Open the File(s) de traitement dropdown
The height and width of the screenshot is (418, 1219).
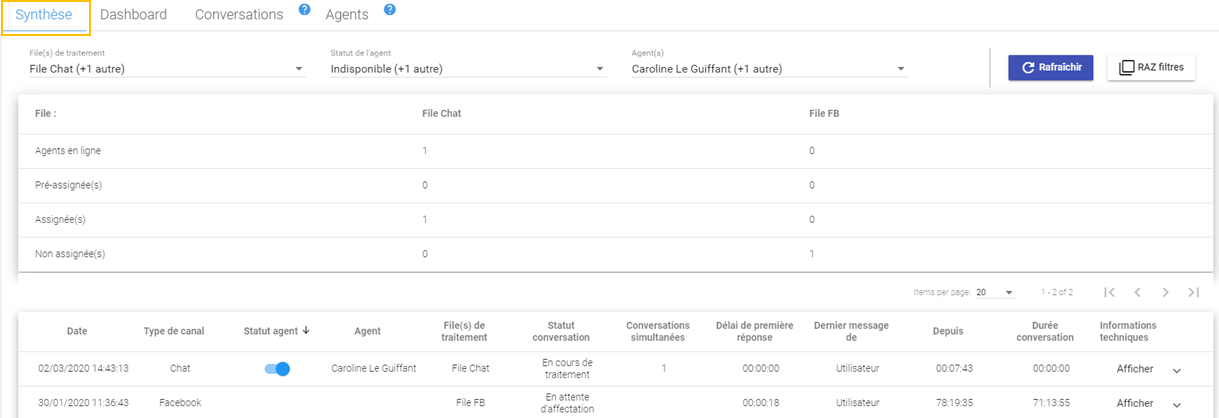298,69
